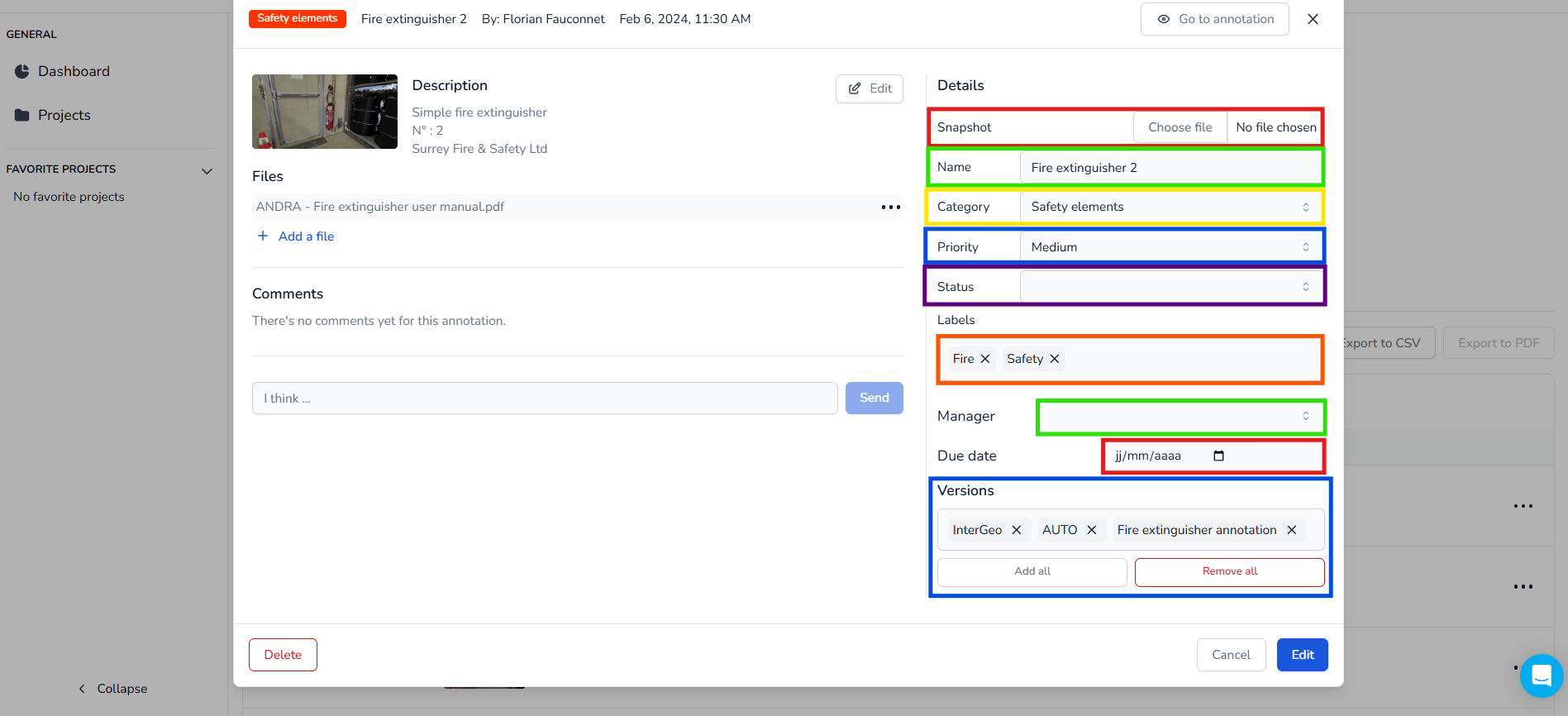Open the Priority dropdown
Image resolution: width=1568 pixels, height=716 pixels.
1170,247
